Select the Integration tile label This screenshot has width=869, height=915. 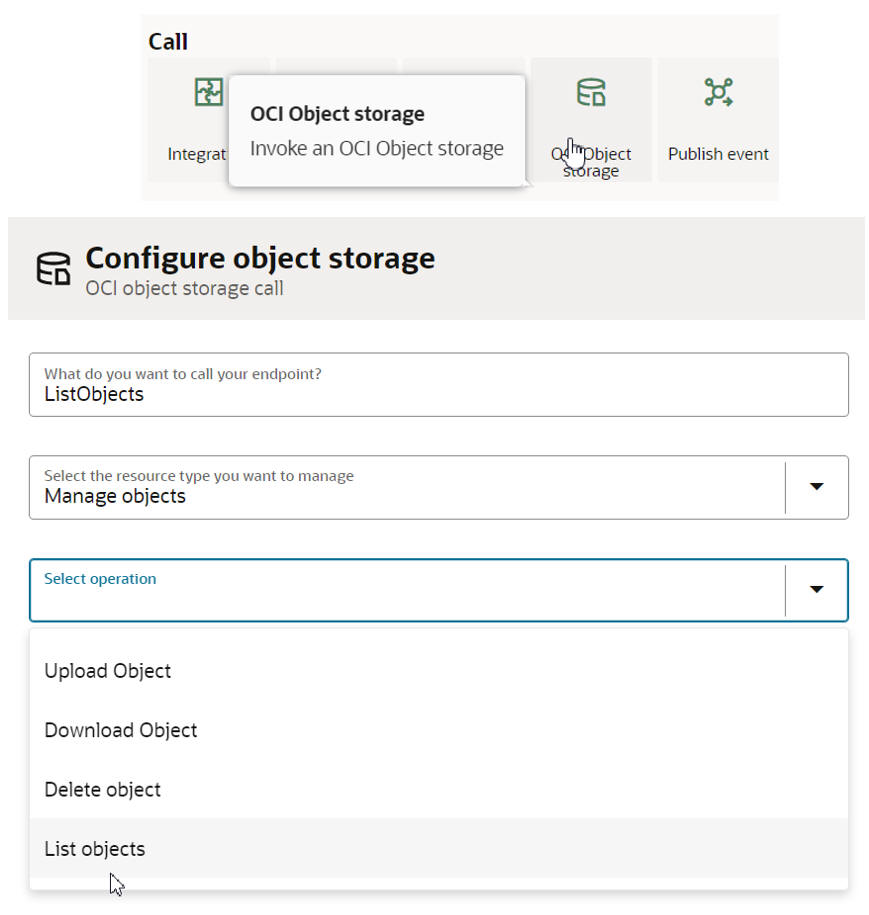pos(197,154)
